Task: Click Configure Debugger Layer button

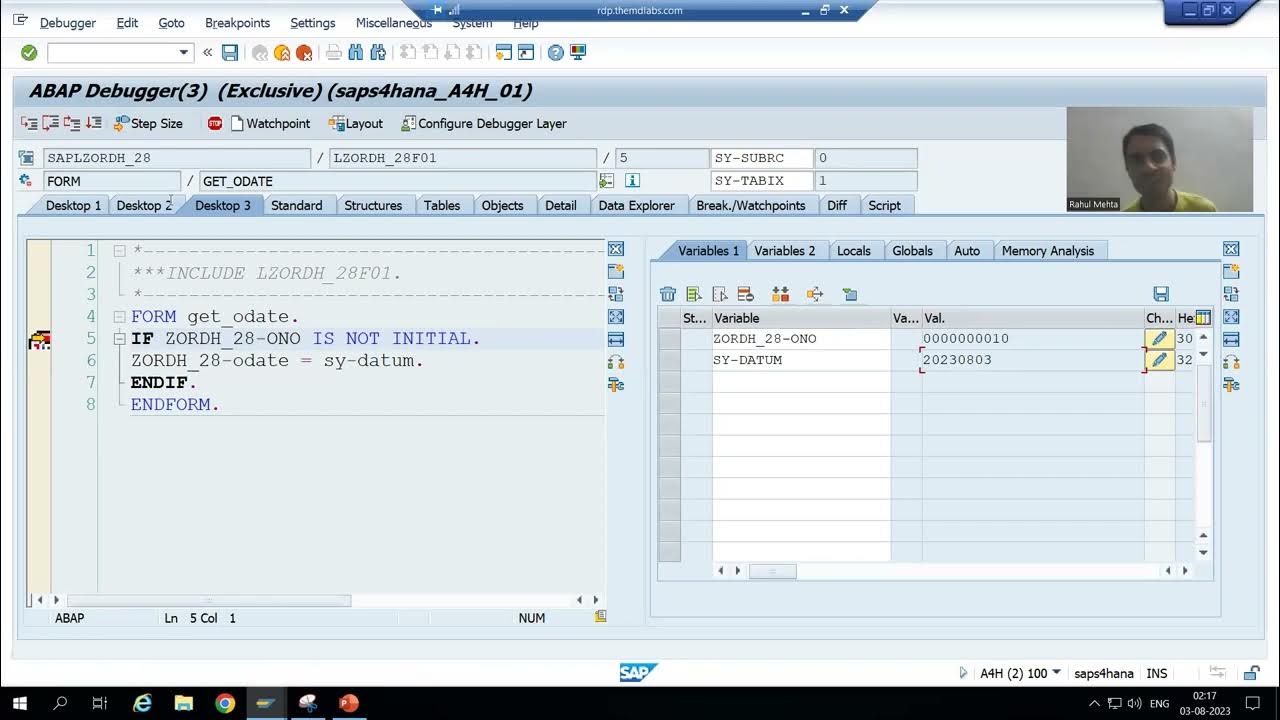Action: coord(484,123)
